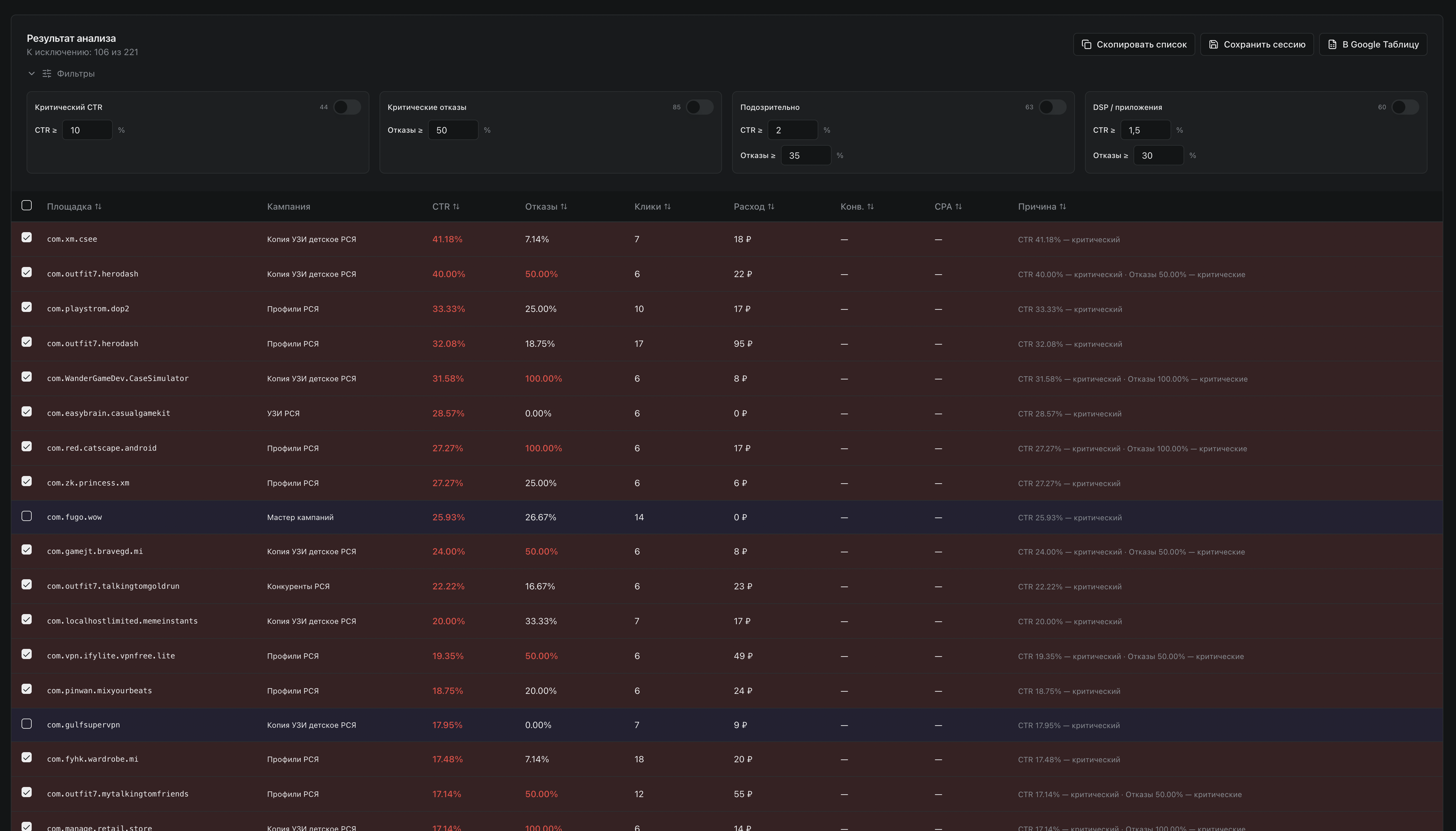Click the Критические отказы threshold input field
This screenshot has width=1456, height=831.
pos(453,130)
